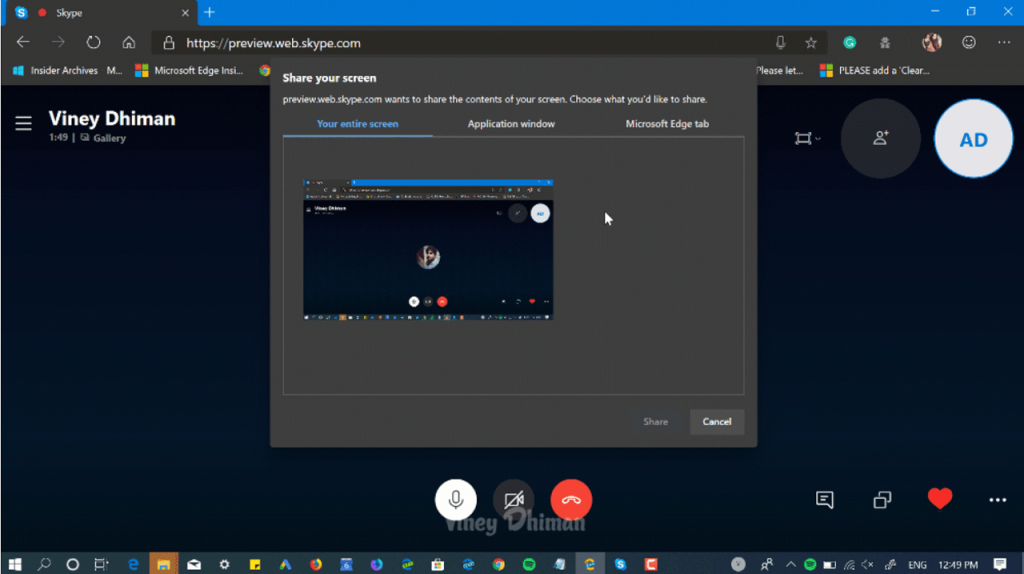Image resolution: width=1024 pixels, height=574 pixels.
Task: Open the browser home page
Action: pyautogui.click(x=129, y=42)
